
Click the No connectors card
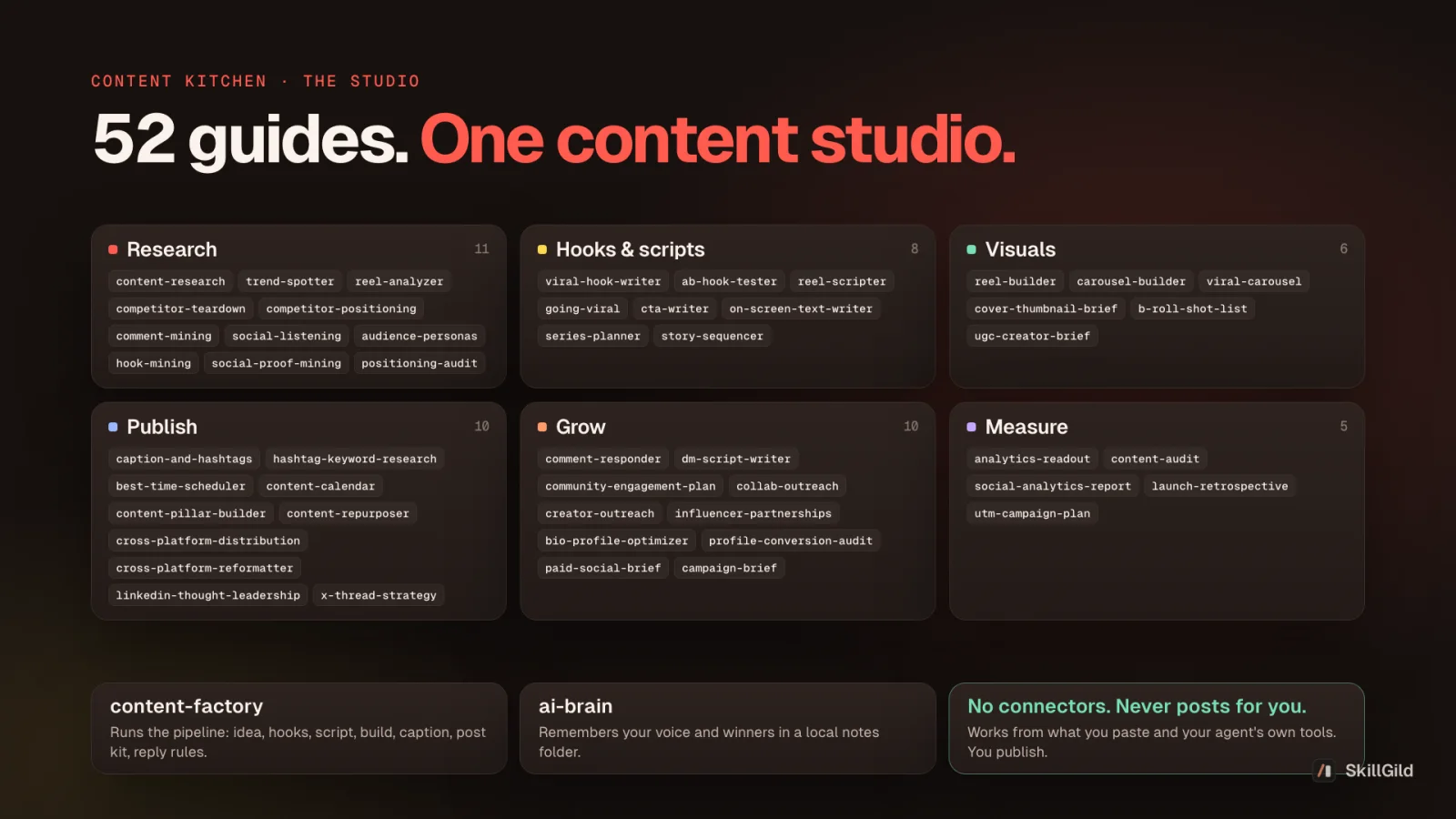pyautogui.click(x=1157, y=728)
